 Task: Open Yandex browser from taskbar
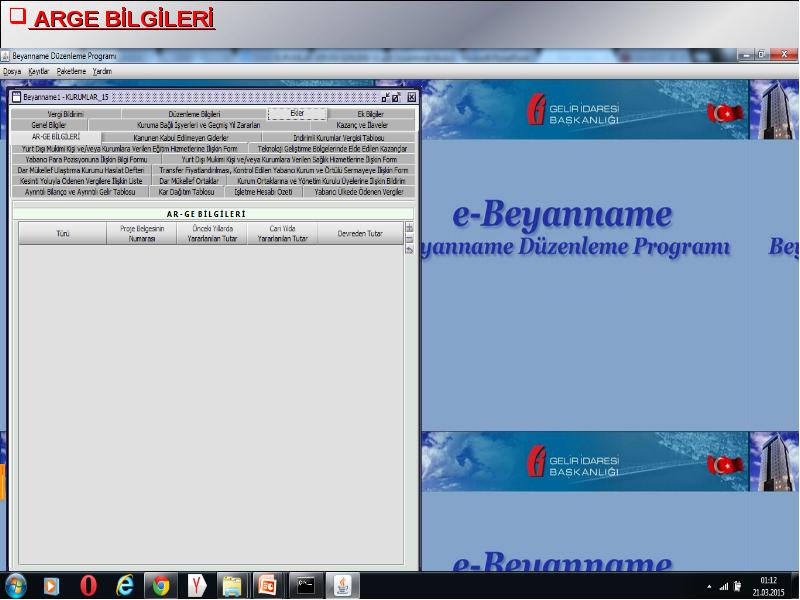tap(196, 586)
